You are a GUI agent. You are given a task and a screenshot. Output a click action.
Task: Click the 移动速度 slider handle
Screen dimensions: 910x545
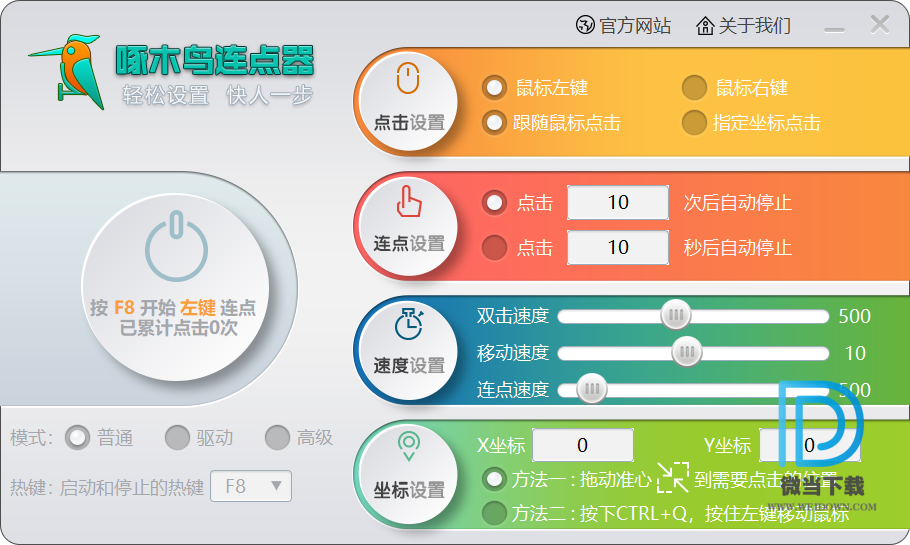pyautogui.click(x=686, y=352)
